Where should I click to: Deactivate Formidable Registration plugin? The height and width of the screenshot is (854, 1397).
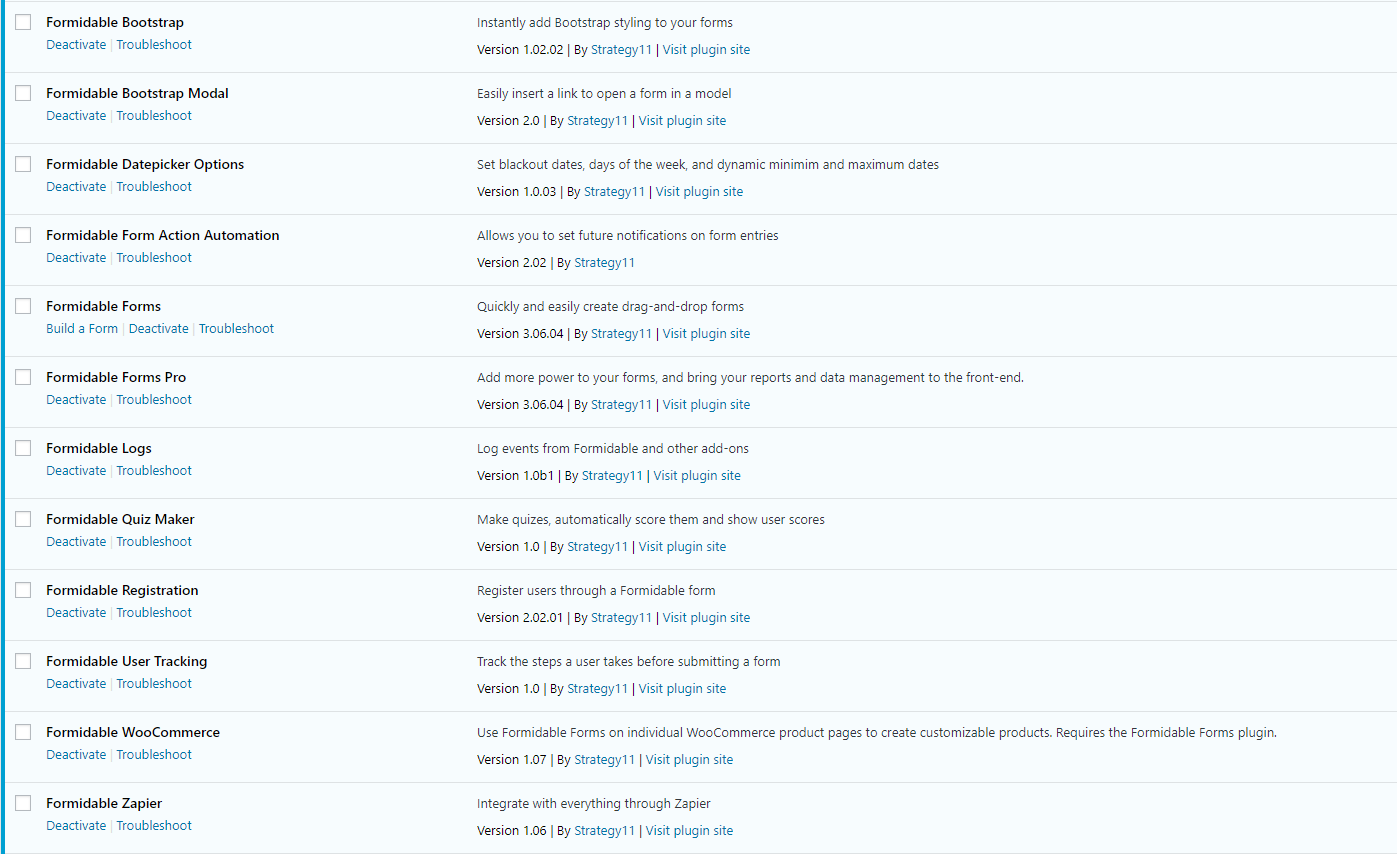click(x=76, y=613)
